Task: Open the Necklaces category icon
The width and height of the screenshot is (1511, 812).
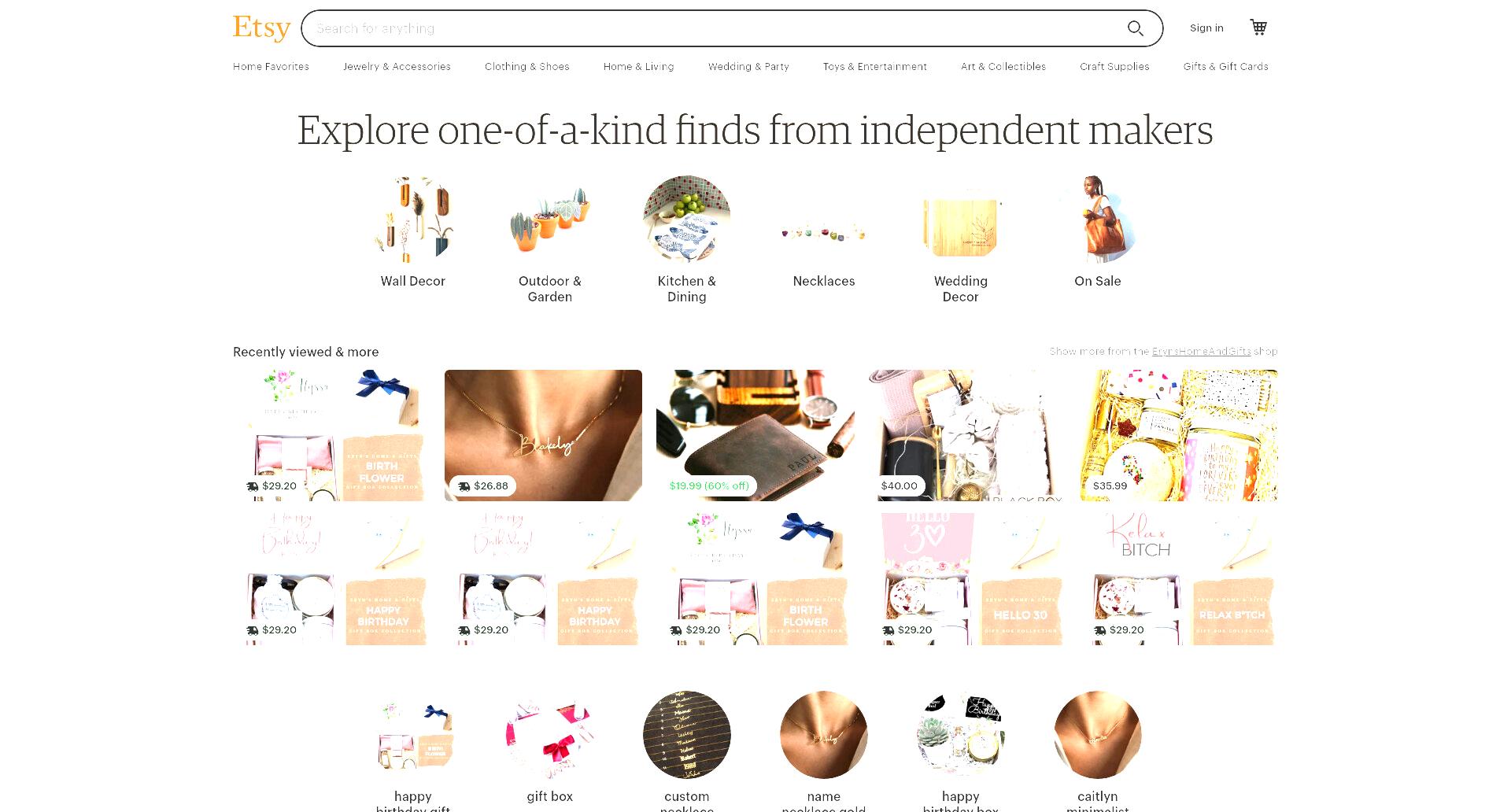Action: coord(824,219)
